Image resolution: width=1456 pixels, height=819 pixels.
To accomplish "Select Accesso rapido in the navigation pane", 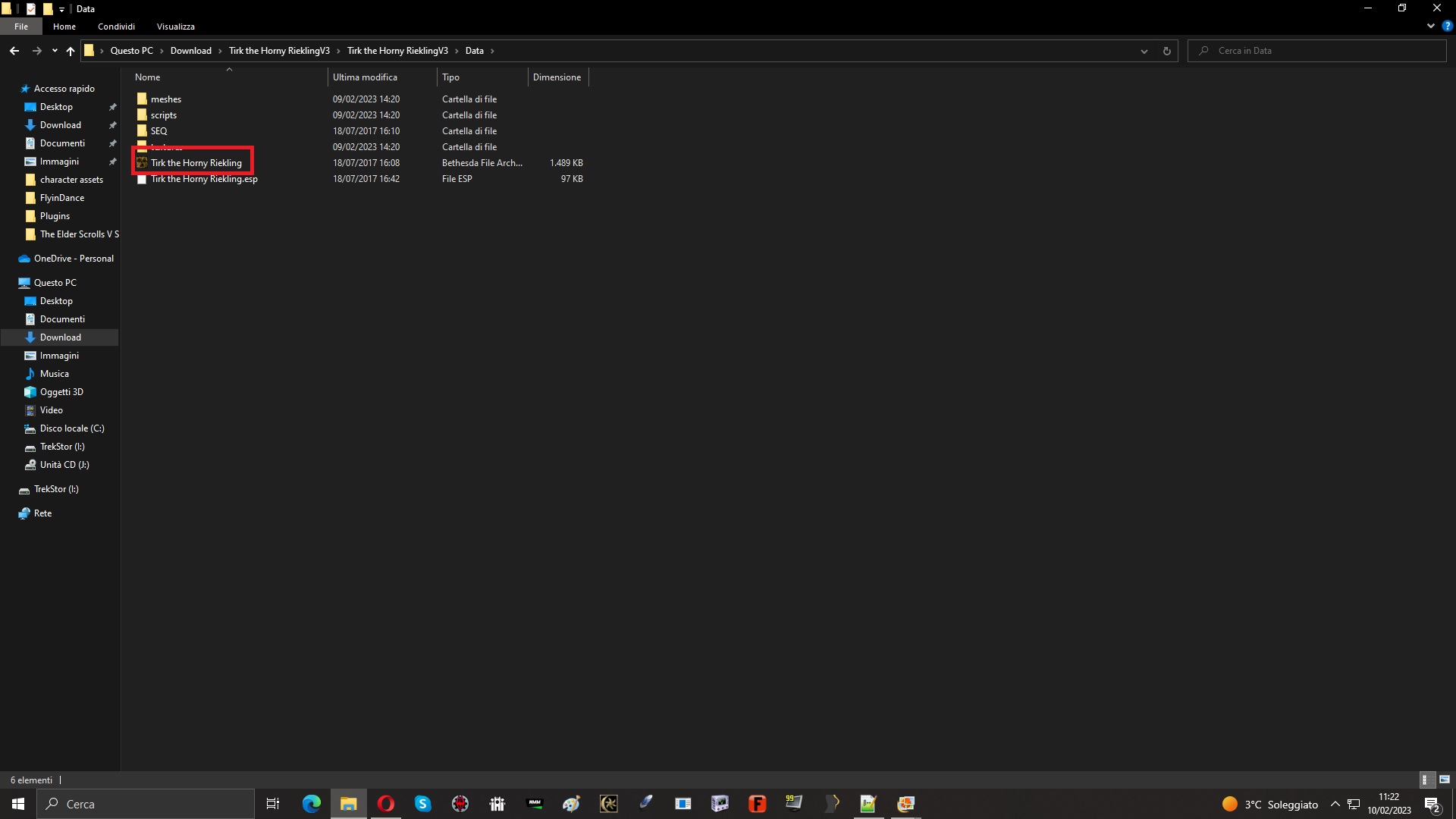I will pyautogui.click(x=64, y=89).
